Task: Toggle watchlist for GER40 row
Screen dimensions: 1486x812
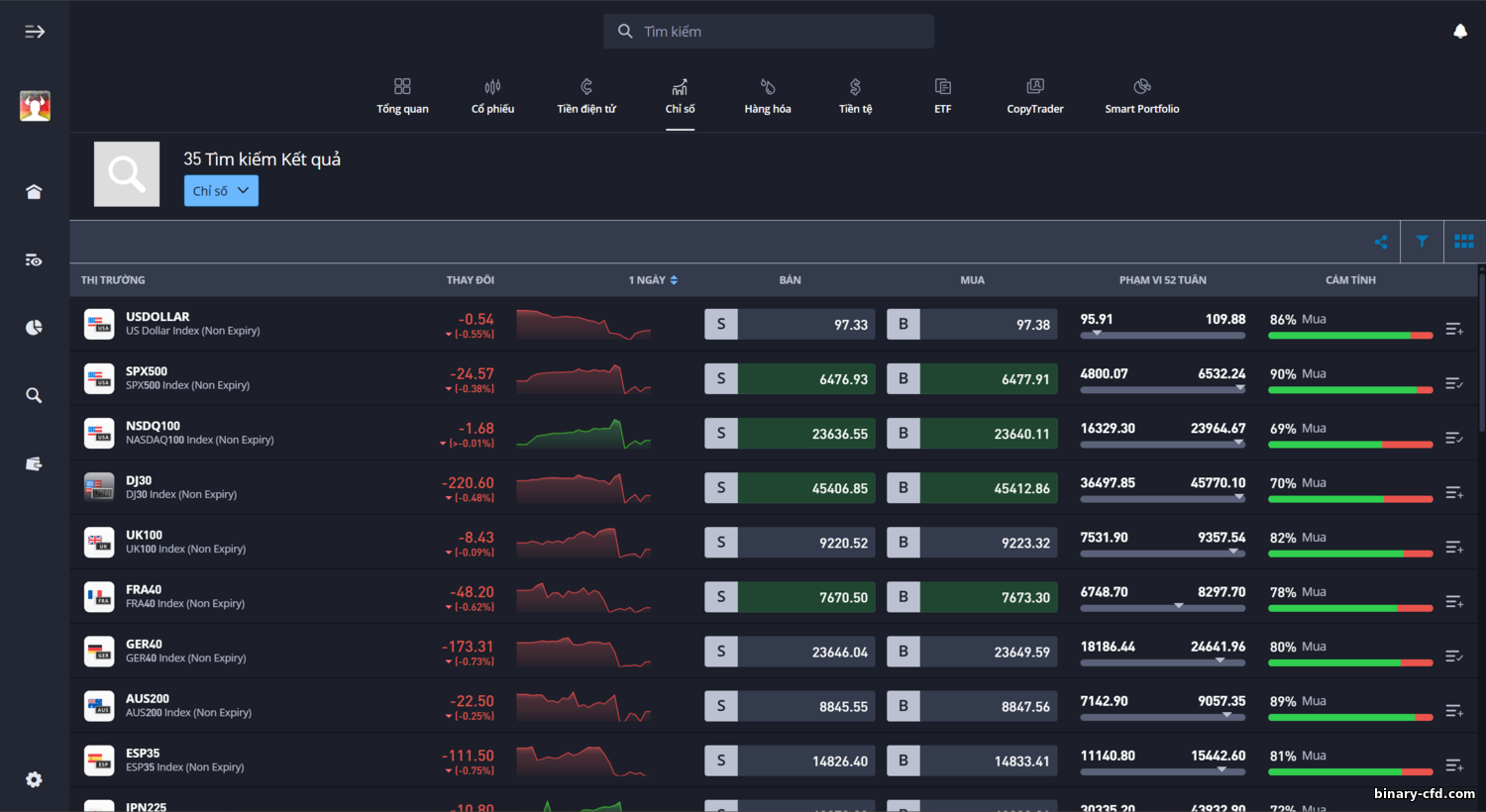Action: 1453,656
